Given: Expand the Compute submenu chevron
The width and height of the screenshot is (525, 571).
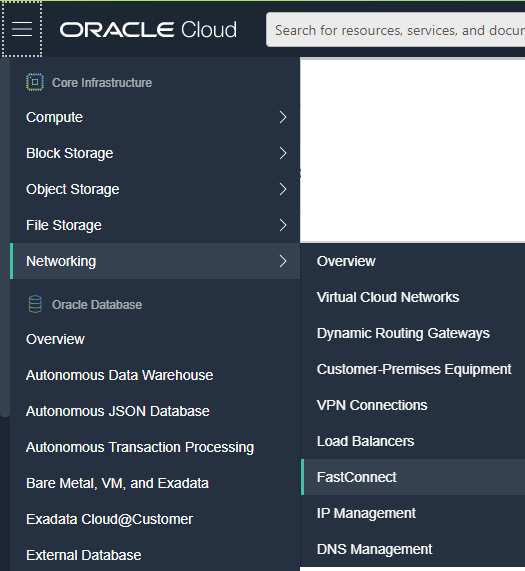Looking at the screenshot, I should tap(283, 117).
